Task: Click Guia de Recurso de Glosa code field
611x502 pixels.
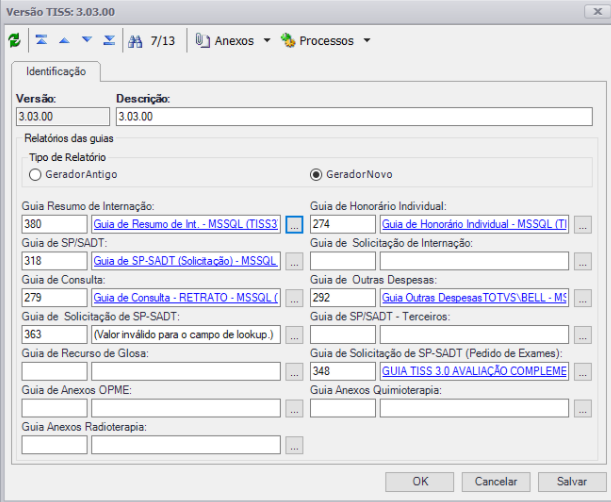Action: point(54,371)
